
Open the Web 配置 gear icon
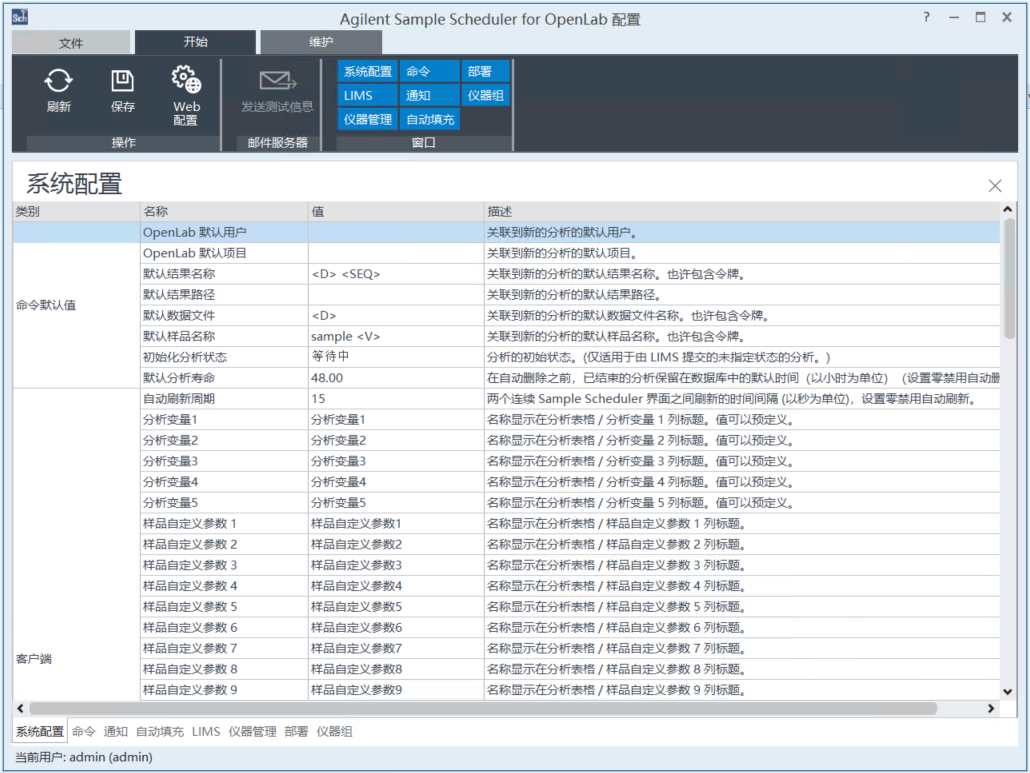[186, 80]
